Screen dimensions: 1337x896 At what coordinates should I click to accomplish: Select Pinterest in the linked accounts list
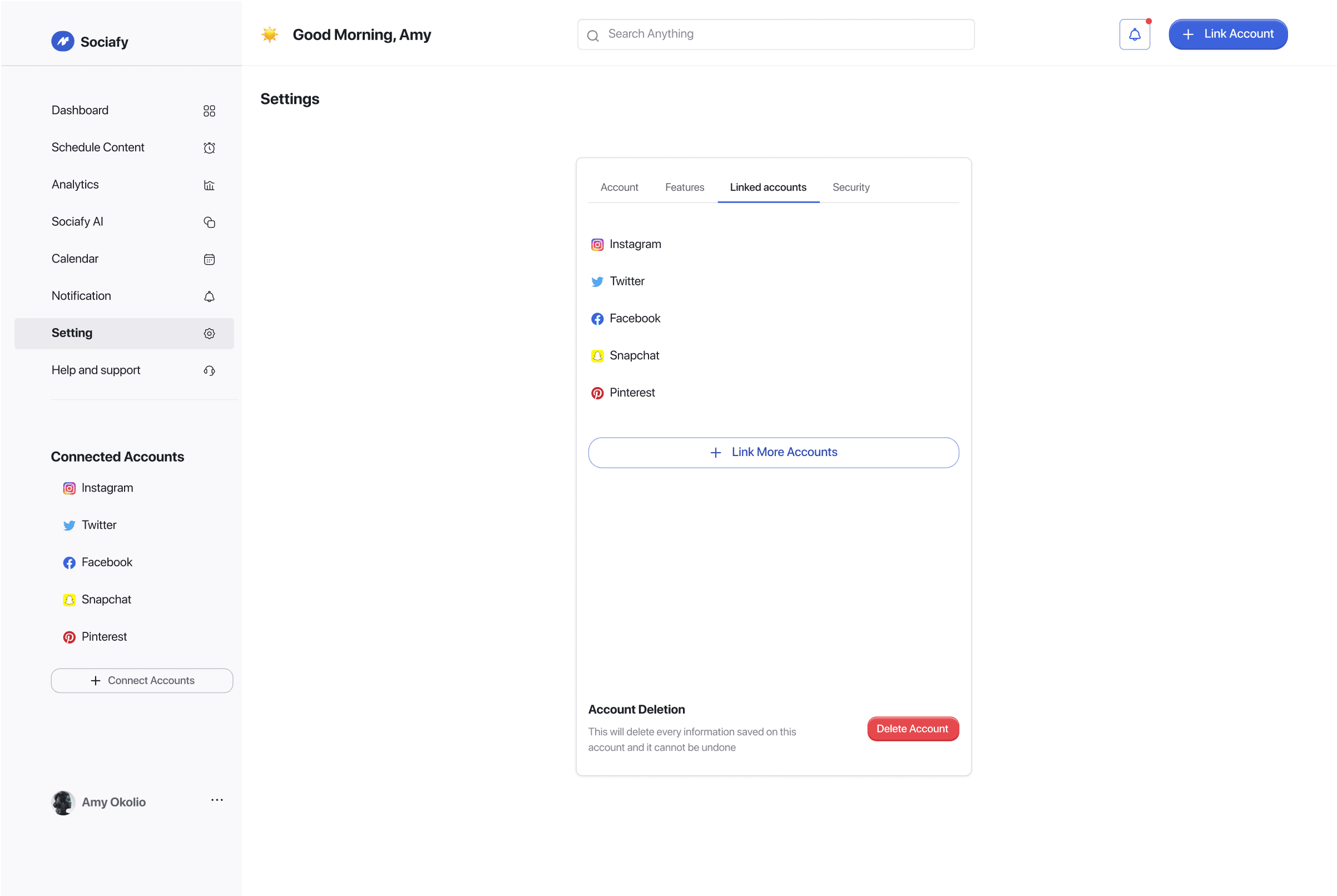pos(631,393)
